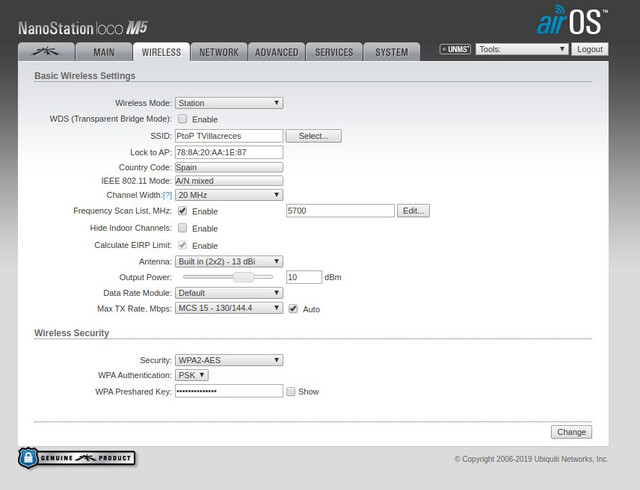The image size is (640, 490).
Task: Click the UNMS badge icon
Action: 455,49
